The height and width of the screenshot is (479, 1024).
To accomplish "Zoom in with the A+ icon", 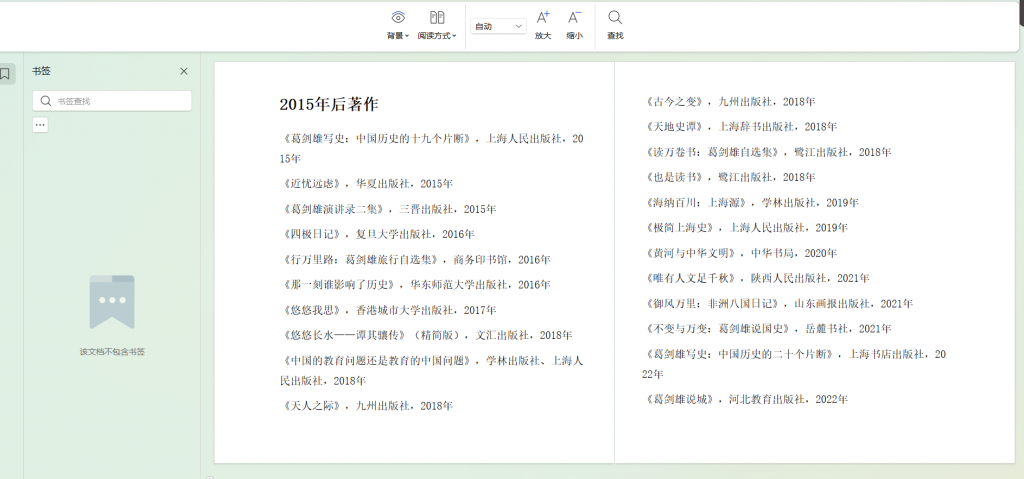I will [543, 17].
